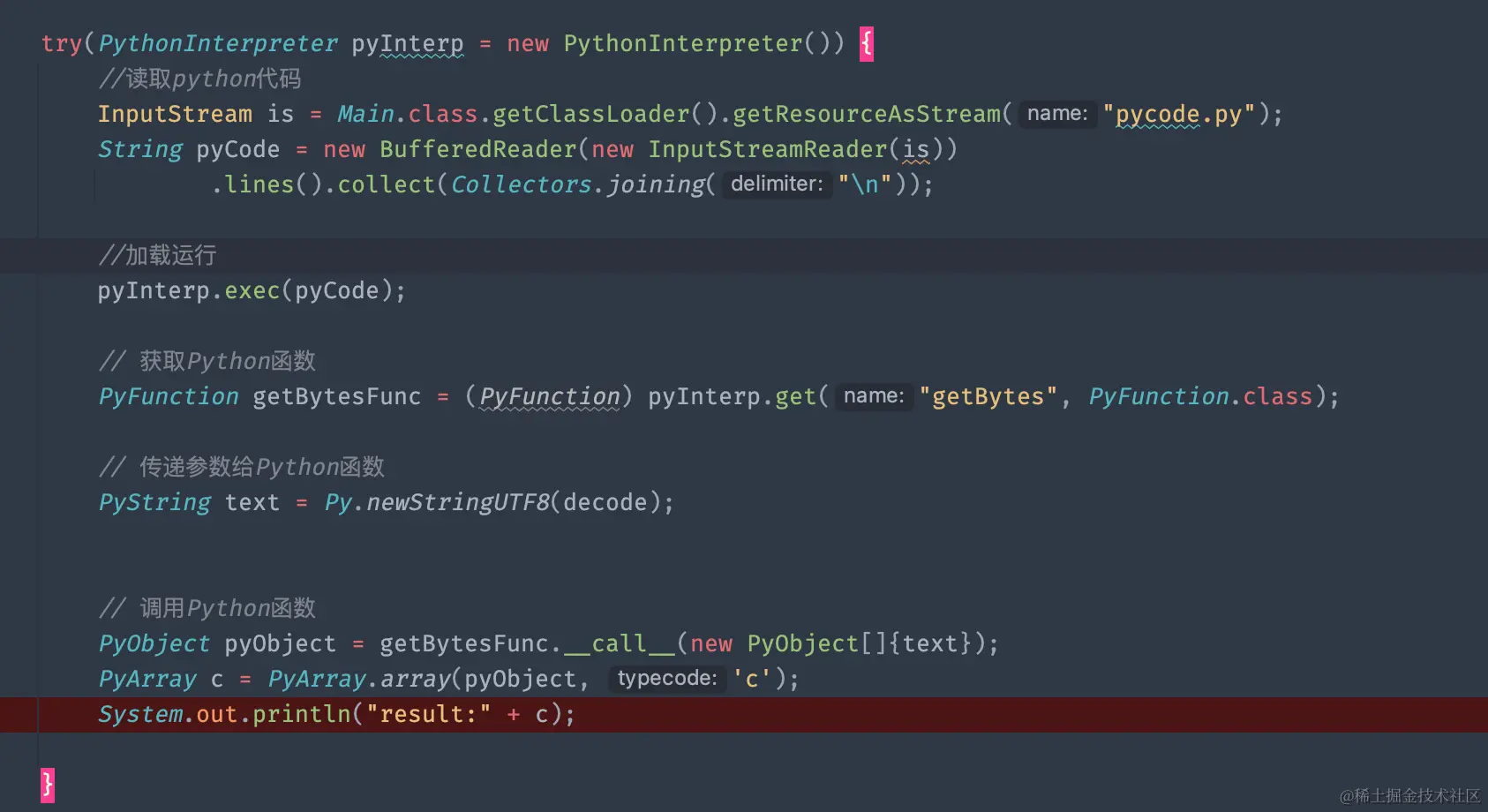Click the underlined "is" argument in InputStreamReader
The height and width of the screenshot is (812, 1488).
click(x=916, y=149)
